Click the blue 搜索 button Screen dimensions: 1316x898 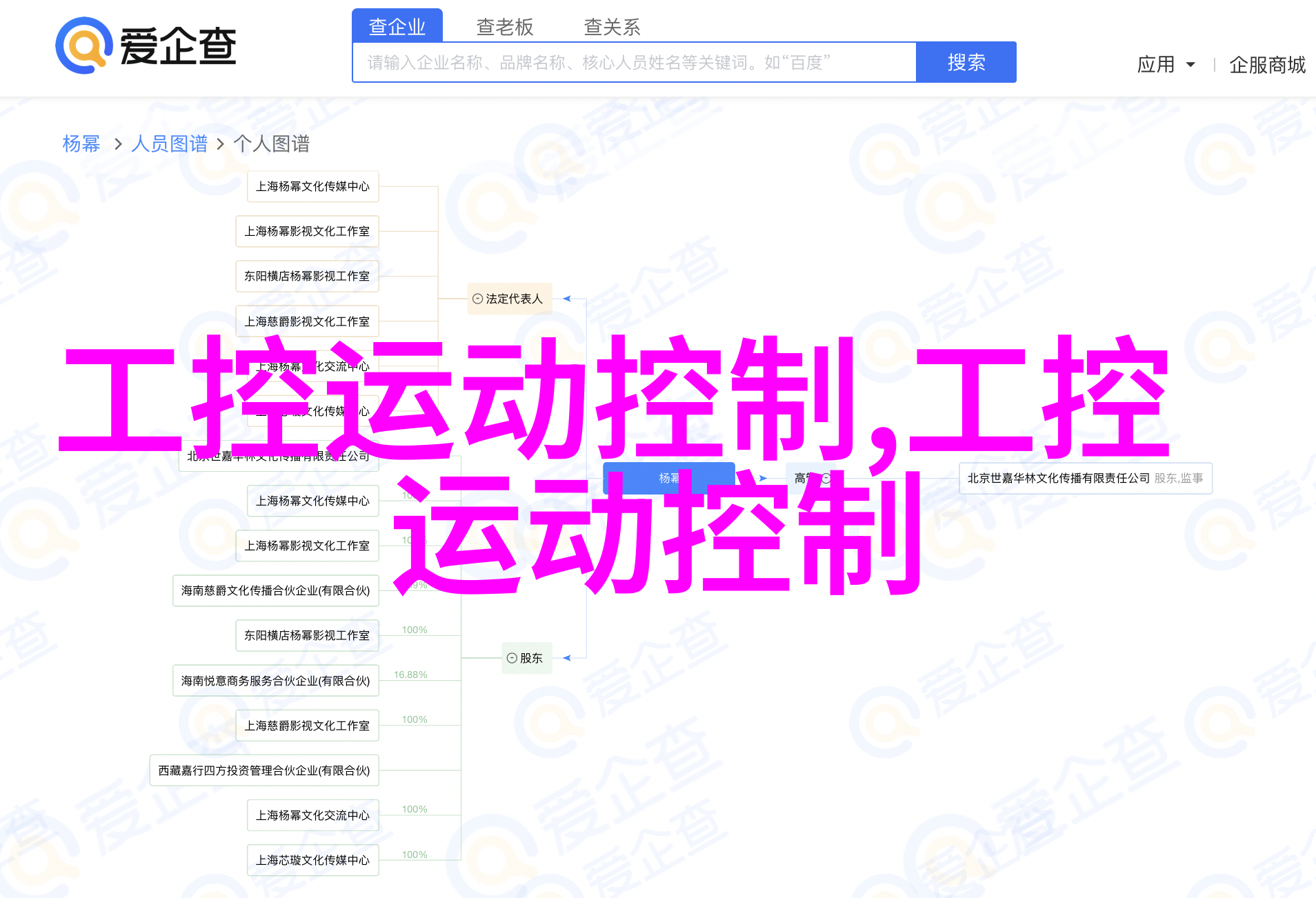pos(966,62)
